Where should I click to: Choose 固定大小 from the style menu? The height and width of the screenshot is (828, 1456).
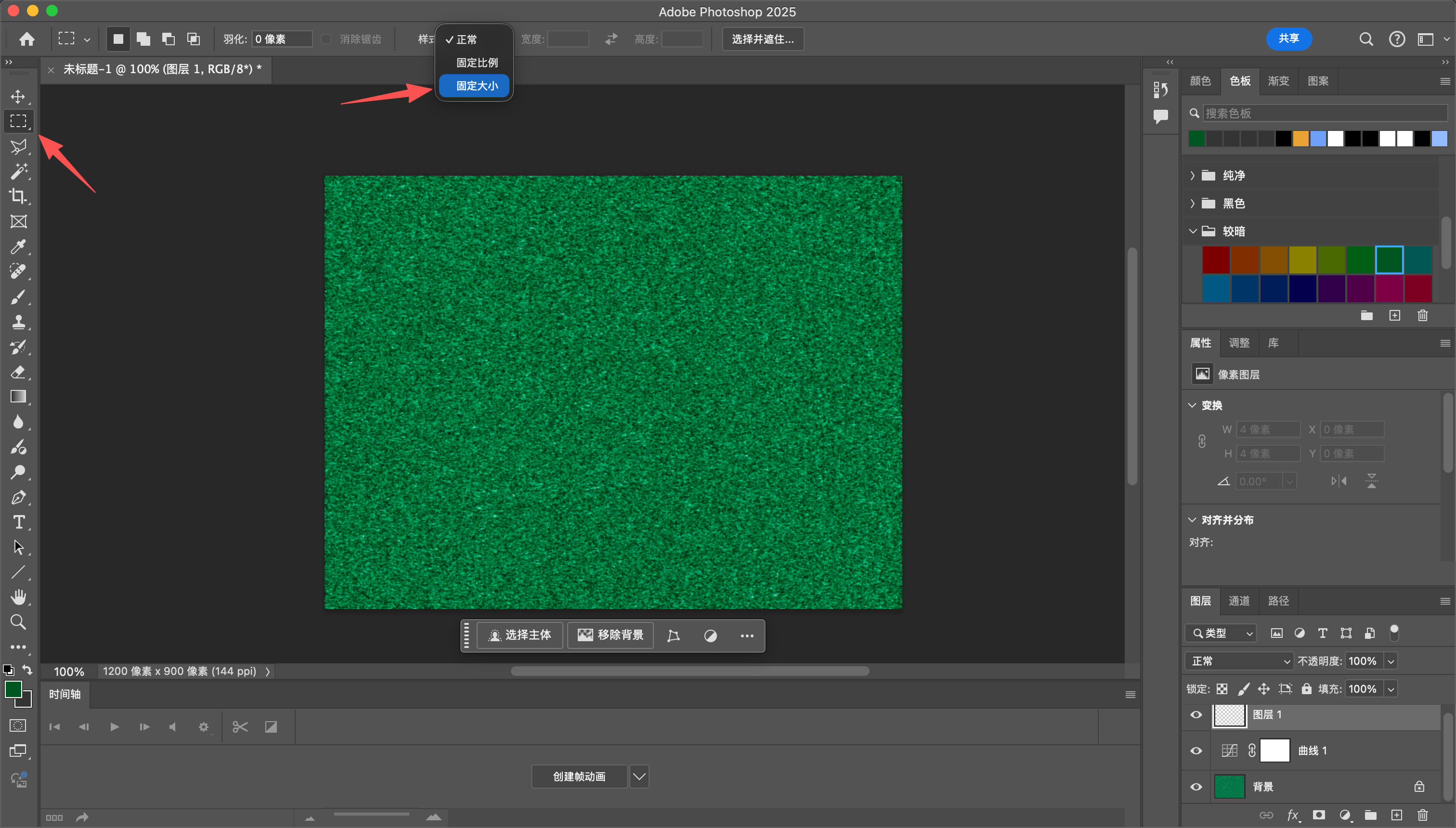click(x=474, y=86)
